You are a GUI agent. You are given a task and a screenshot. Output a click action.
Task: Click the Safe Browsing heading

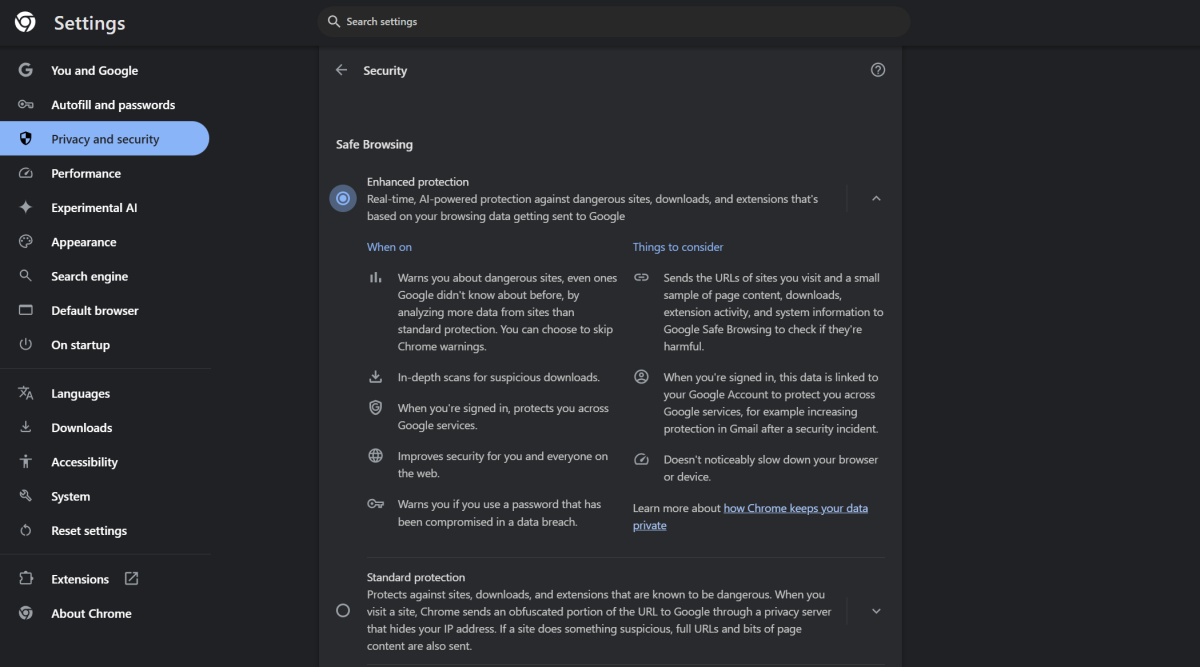click(x=374, y=145)
